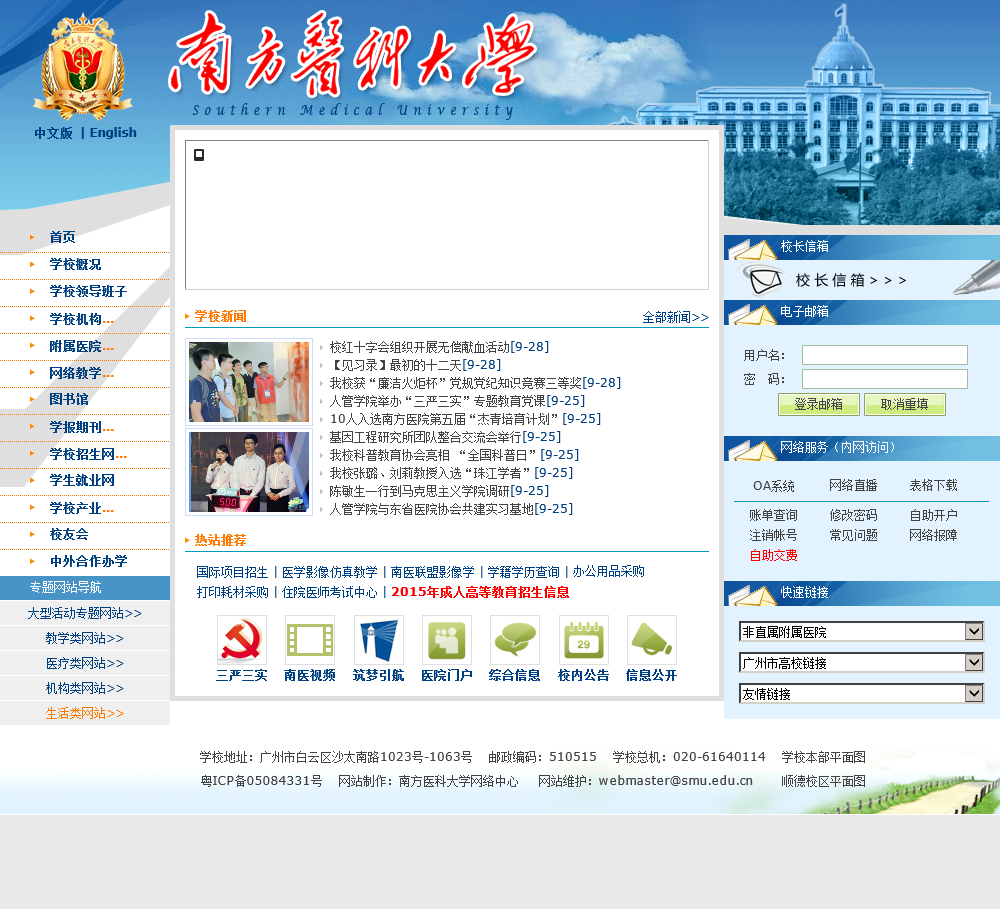The image size is (1000, 909).
Task: Click the envelope icon beside 校长信箱 >>>
Action: [764, 280]
